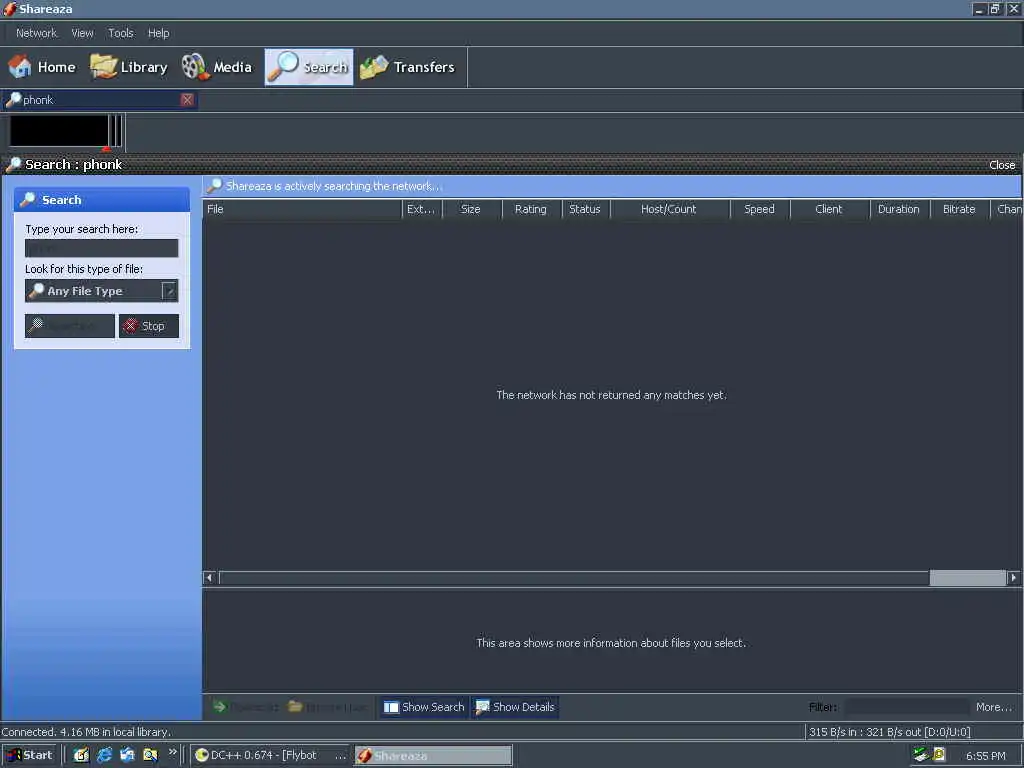This screenshot has width=1024, height=768.
Task: Open the Outlook Express quick launch icon
Action: pyautogui.click(x=127, y=756)
